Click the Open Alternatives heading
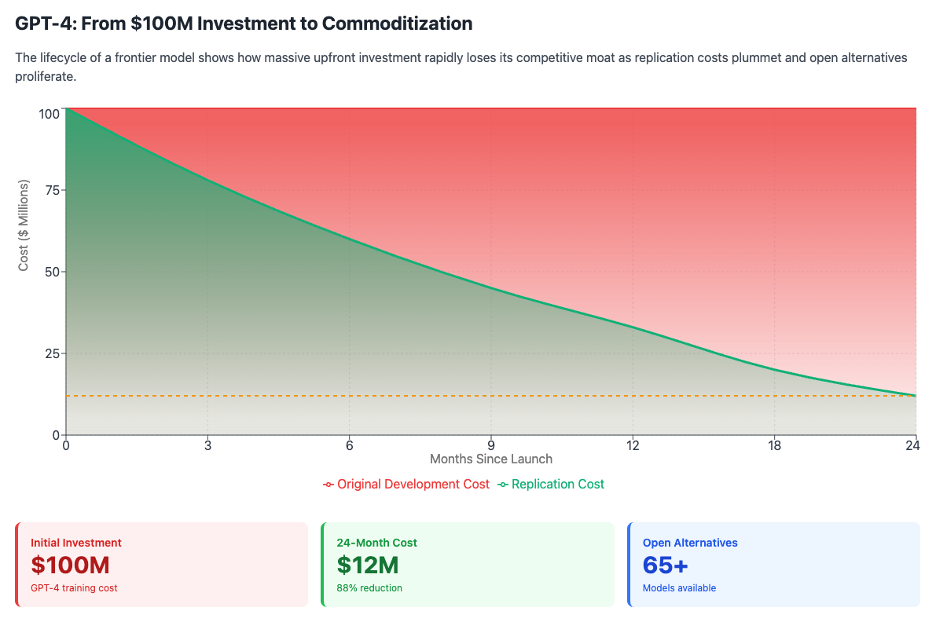 (x=690, y=543)
